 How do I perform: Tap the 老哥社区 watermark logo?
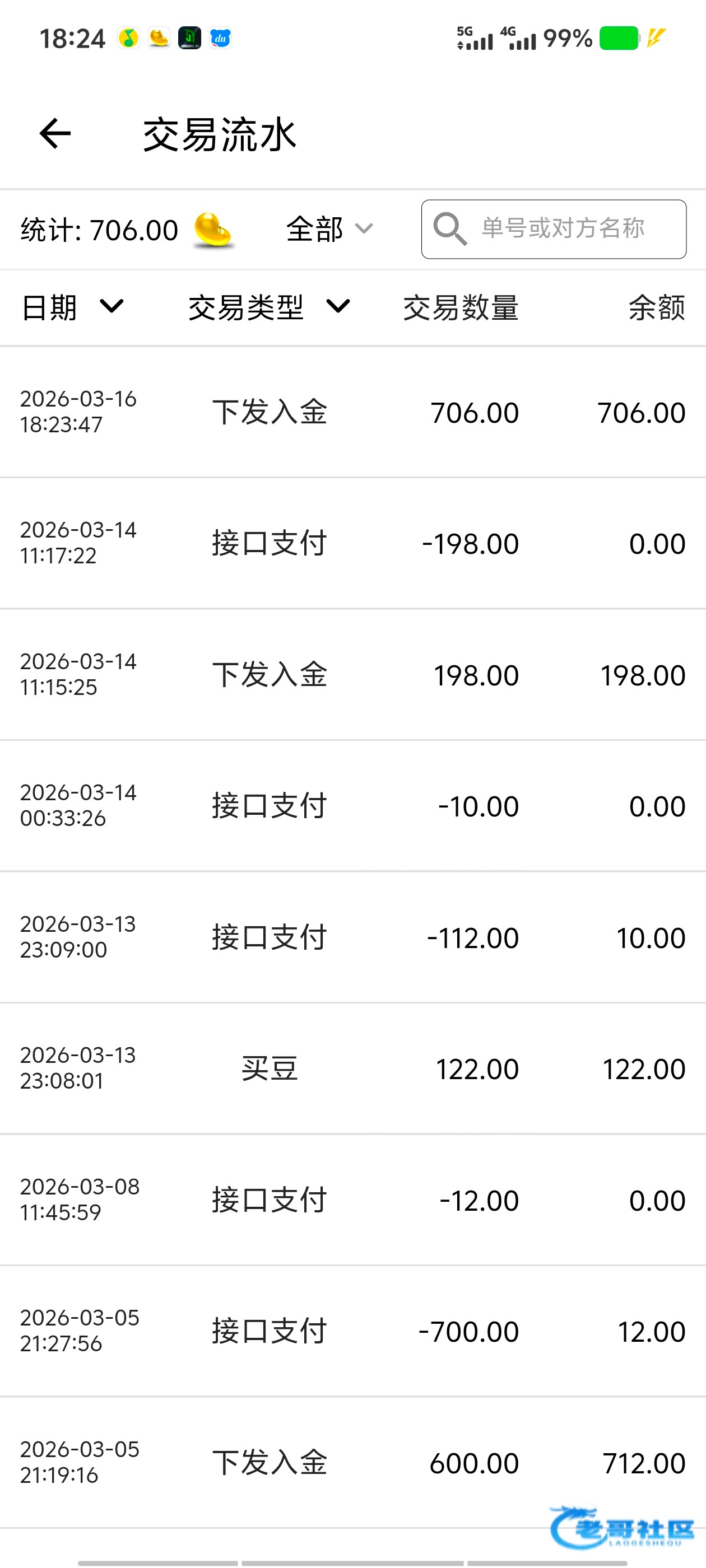point(621,1528)
